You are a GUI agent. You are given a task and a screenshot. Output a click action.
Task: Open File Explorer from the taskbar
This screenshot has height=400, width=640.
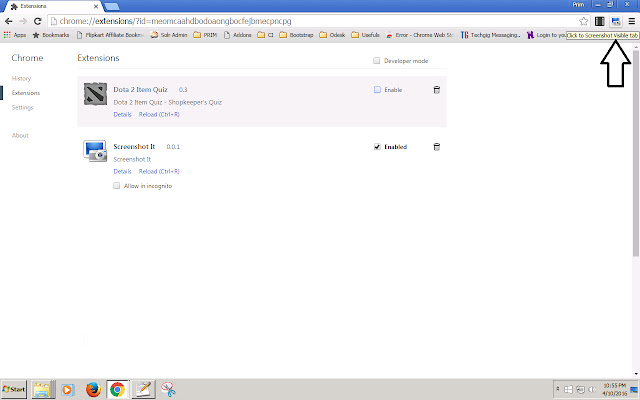[x=42, y=389]
